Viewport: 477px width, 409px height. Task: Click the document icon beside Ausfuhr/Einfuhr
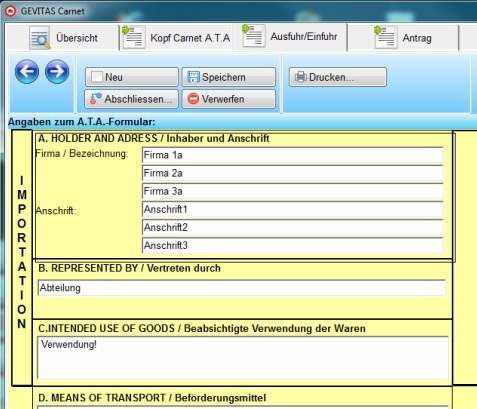(x=253, y=36)
